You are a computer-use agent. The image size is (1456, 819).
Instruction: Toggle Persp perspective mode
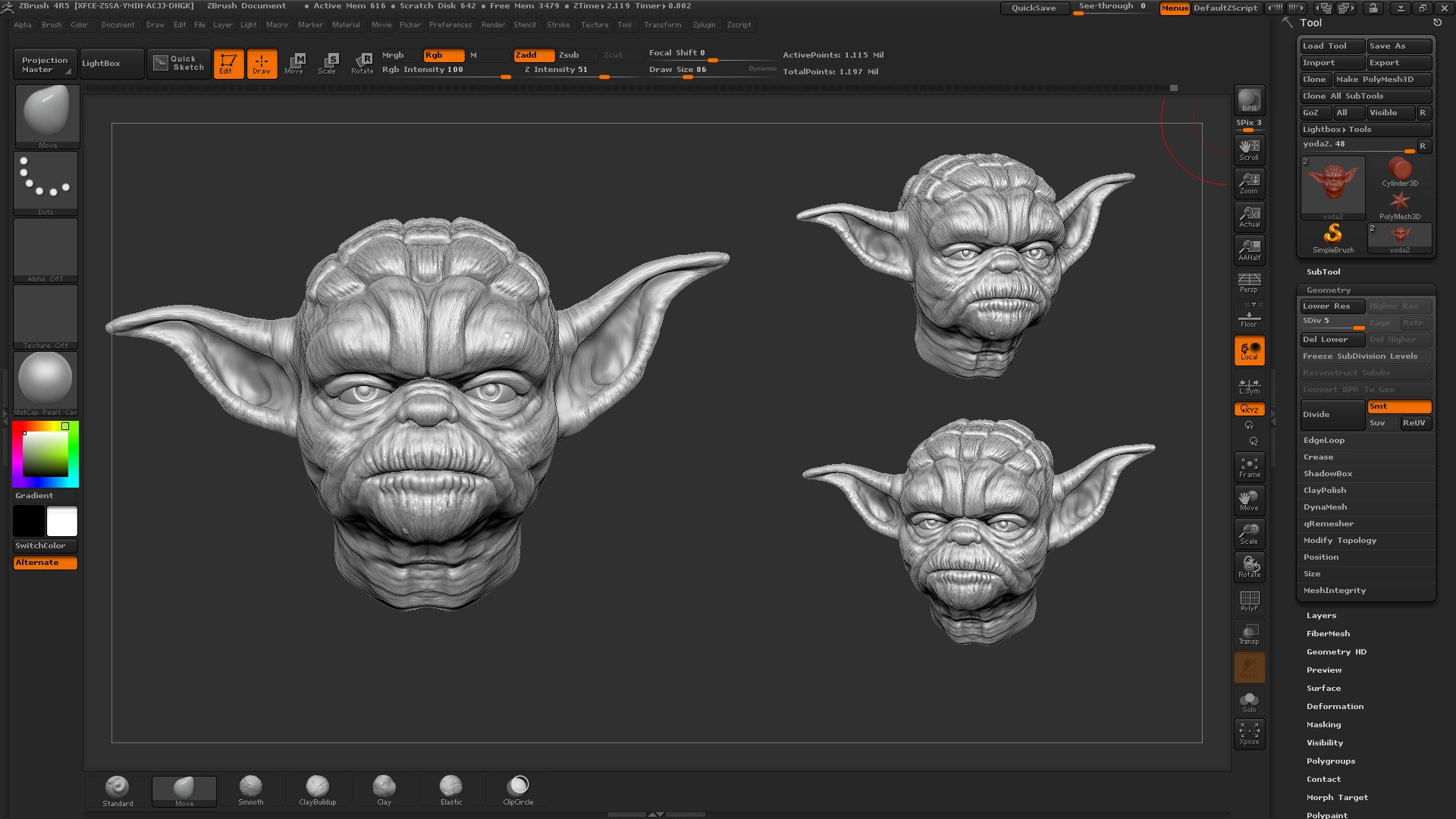coord(1249,283)
